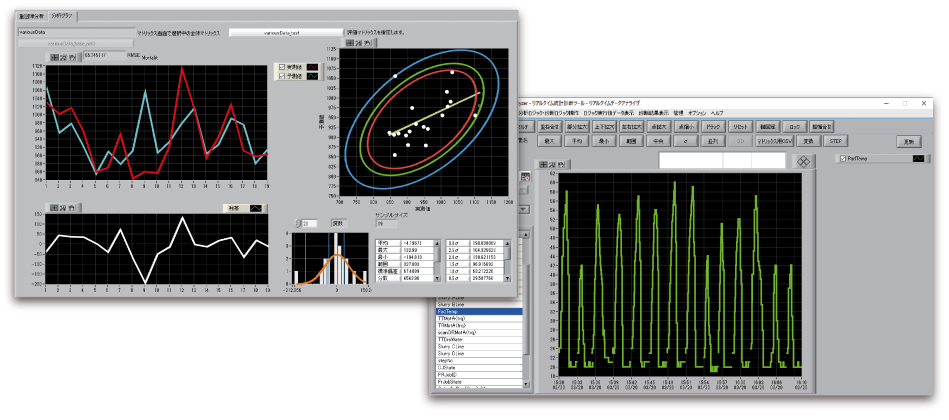Select the zoom tool above the RMSE line chart
The width and height of the screenshot is (949, 420).
coord(63,56)
